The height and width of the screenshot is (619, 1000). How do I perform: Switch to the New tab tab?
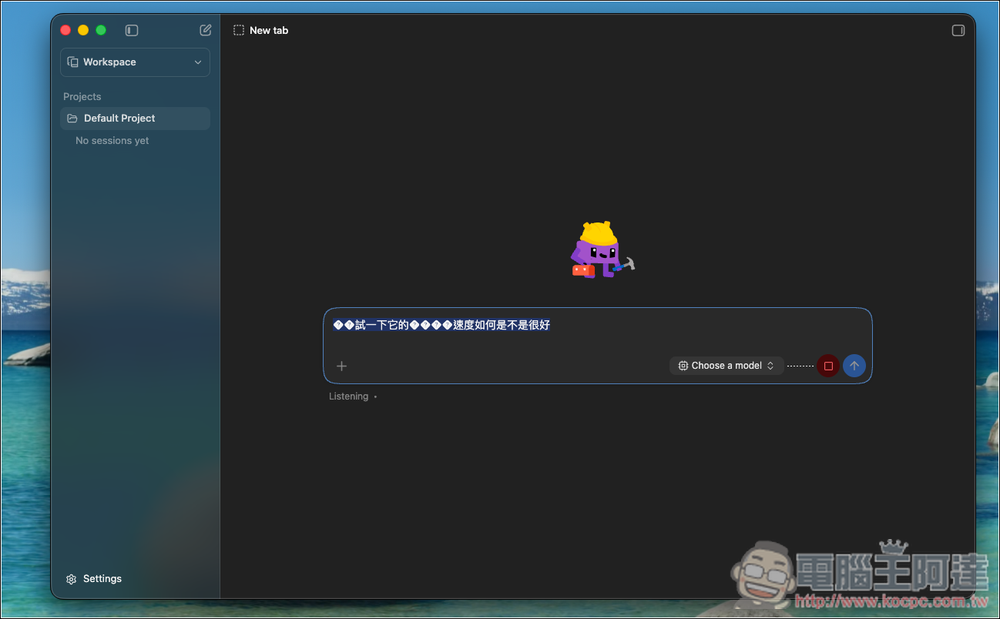pos(261,30)
